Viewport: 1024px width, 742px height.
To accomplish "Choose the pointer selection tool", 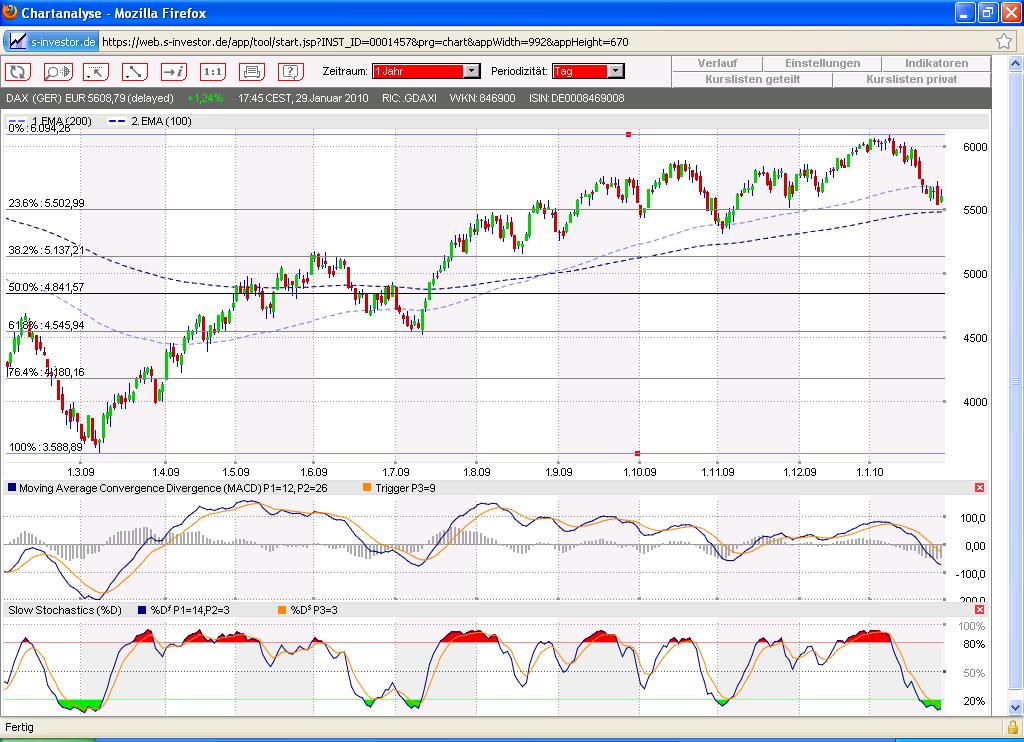I will tap(96, 71).
